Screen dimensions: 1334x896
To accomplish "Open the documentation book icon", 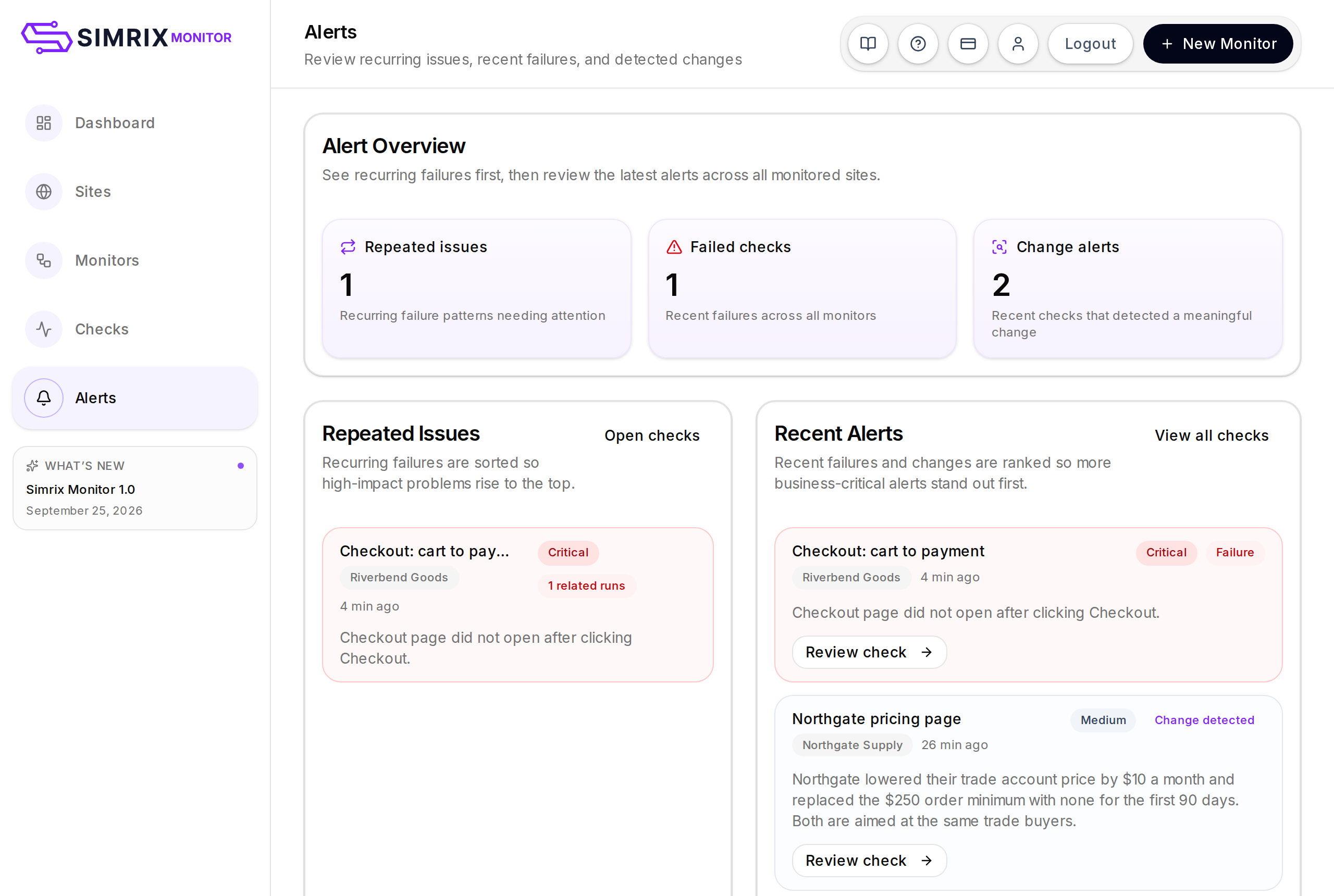I will (868, 44).
